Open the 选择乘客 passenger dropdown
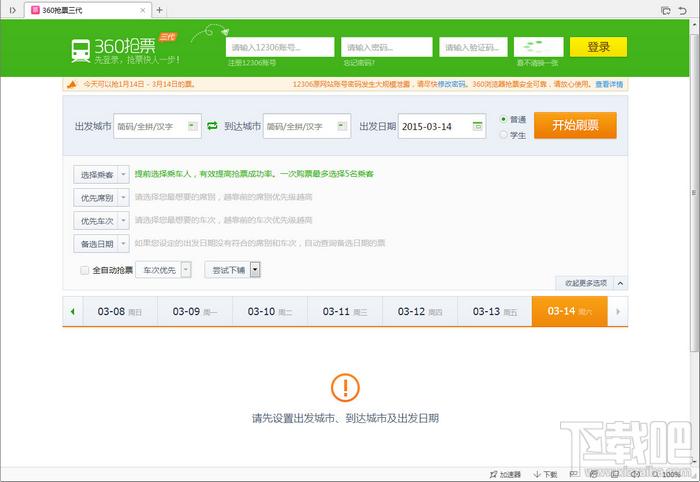This screenshot has height=482, width=700. point(101,175)
